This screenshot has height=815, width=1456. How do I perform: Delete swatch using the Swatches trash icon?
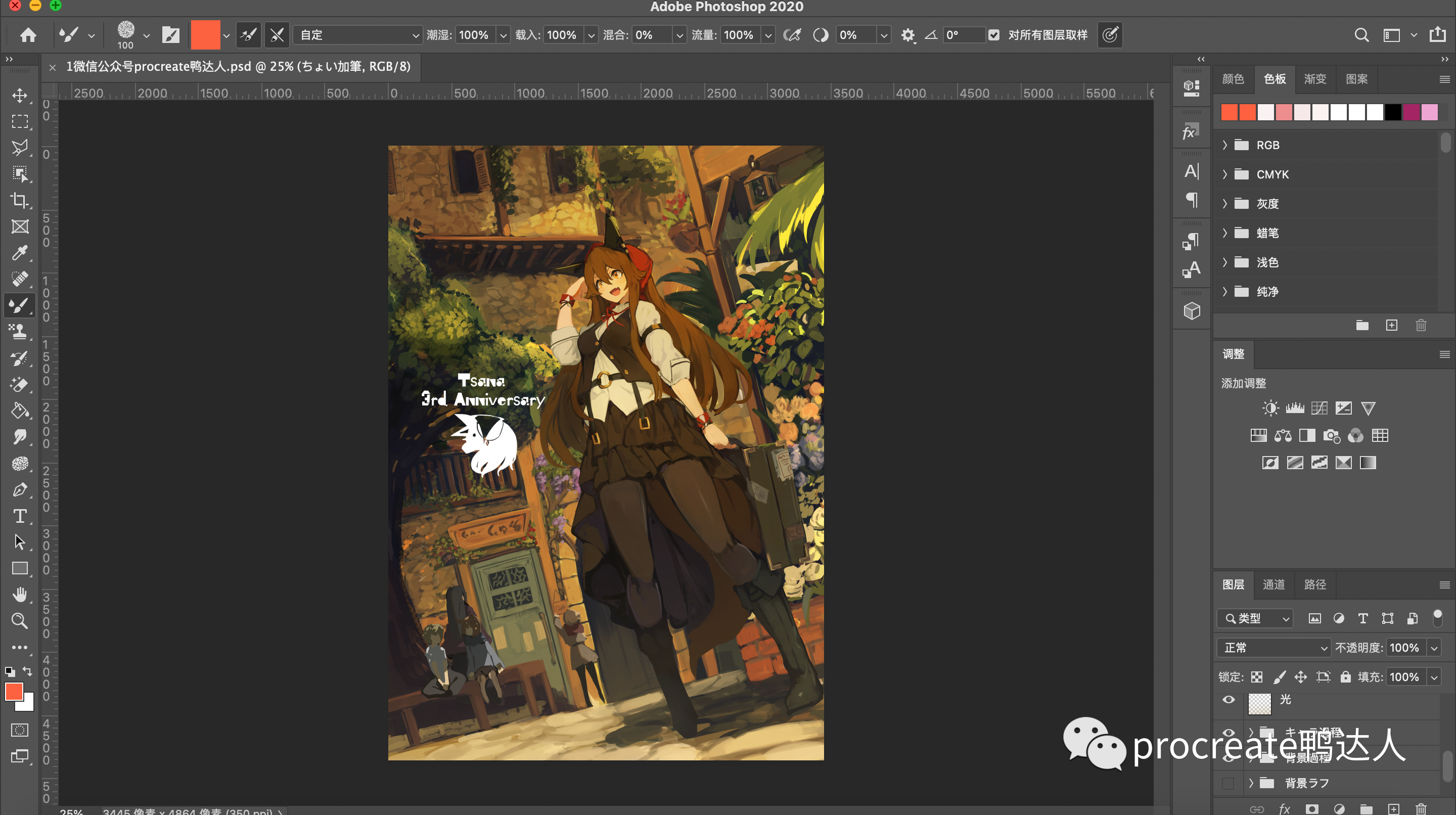point(1421,325)
